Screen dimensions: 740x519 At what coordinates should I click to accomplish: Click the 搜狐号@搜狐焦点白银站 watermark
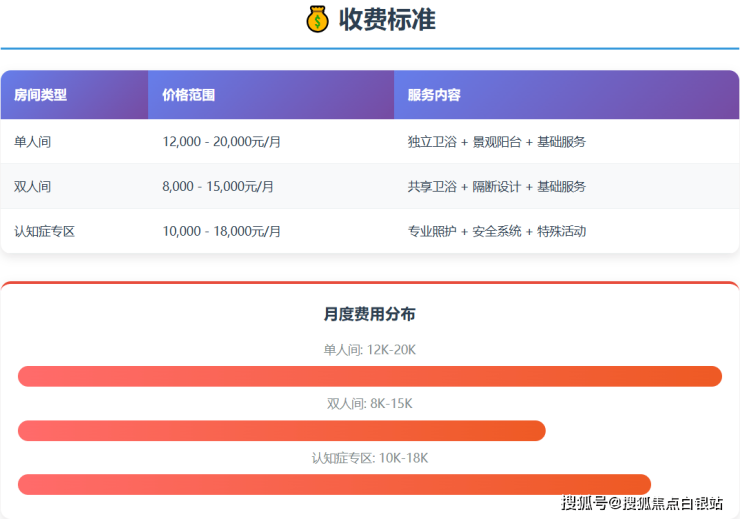tap(642, 503)
